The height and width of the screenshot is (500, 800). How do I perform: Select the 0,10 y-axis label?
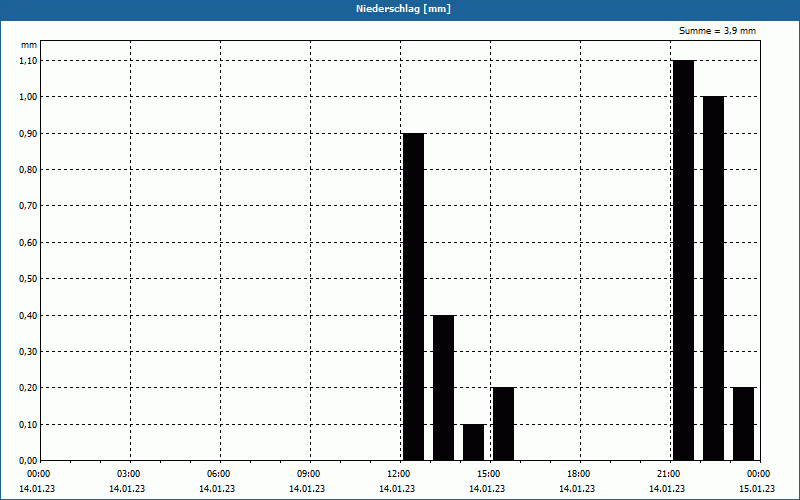29,424
